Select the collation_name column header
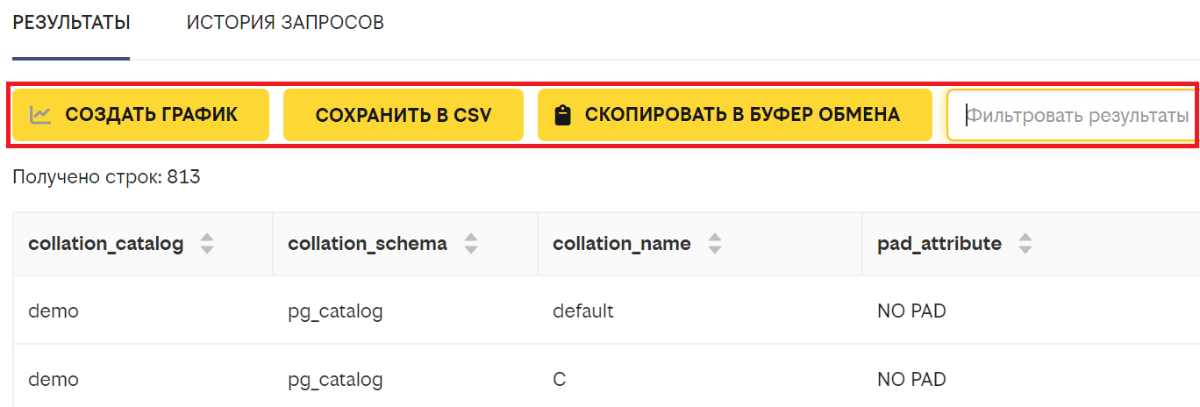The width and height of the screenshot is (1200, 407). pos(699,243)
